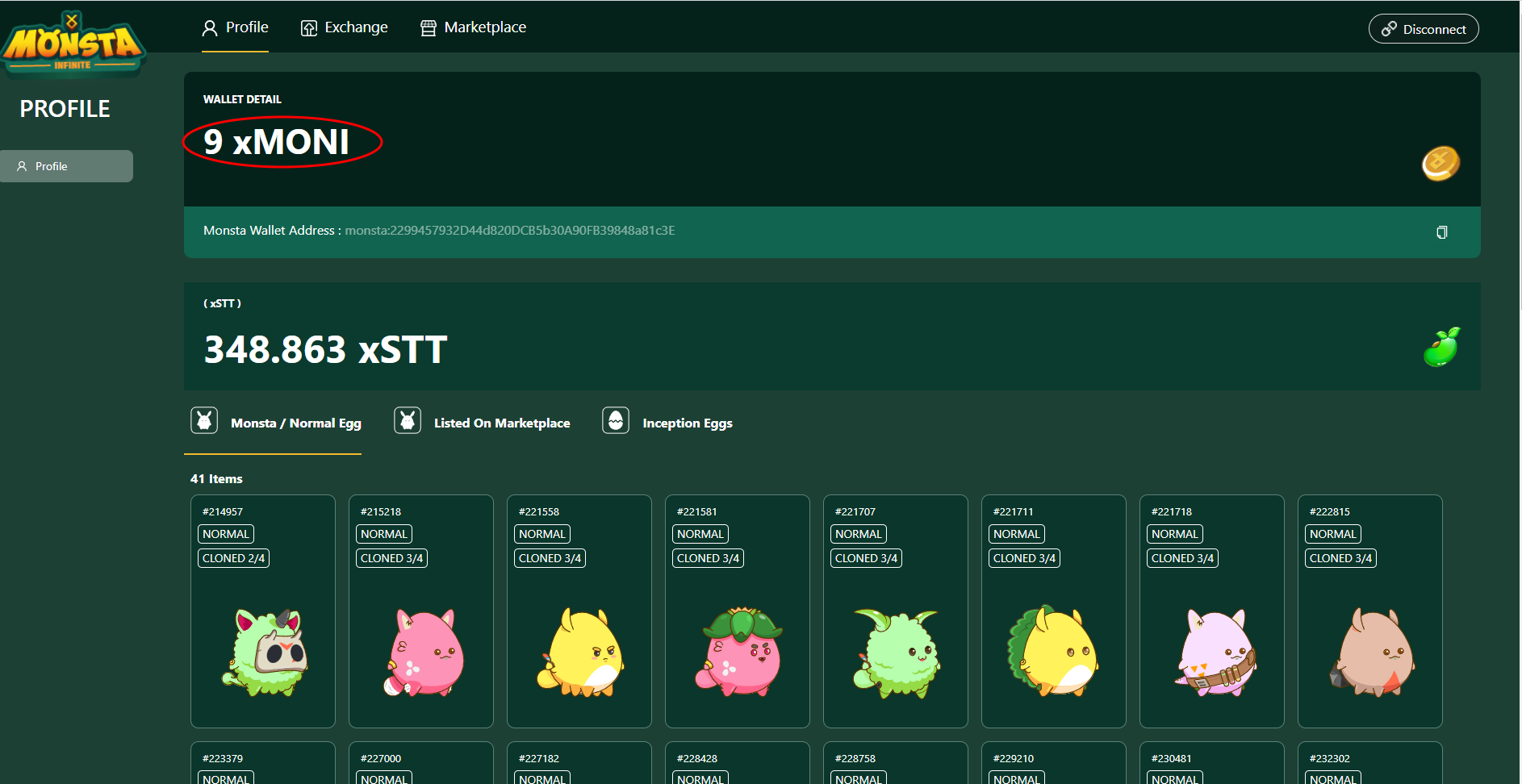Open Monsta #214957 image
Screen dimensions: 1522x784
pos(266,652)
